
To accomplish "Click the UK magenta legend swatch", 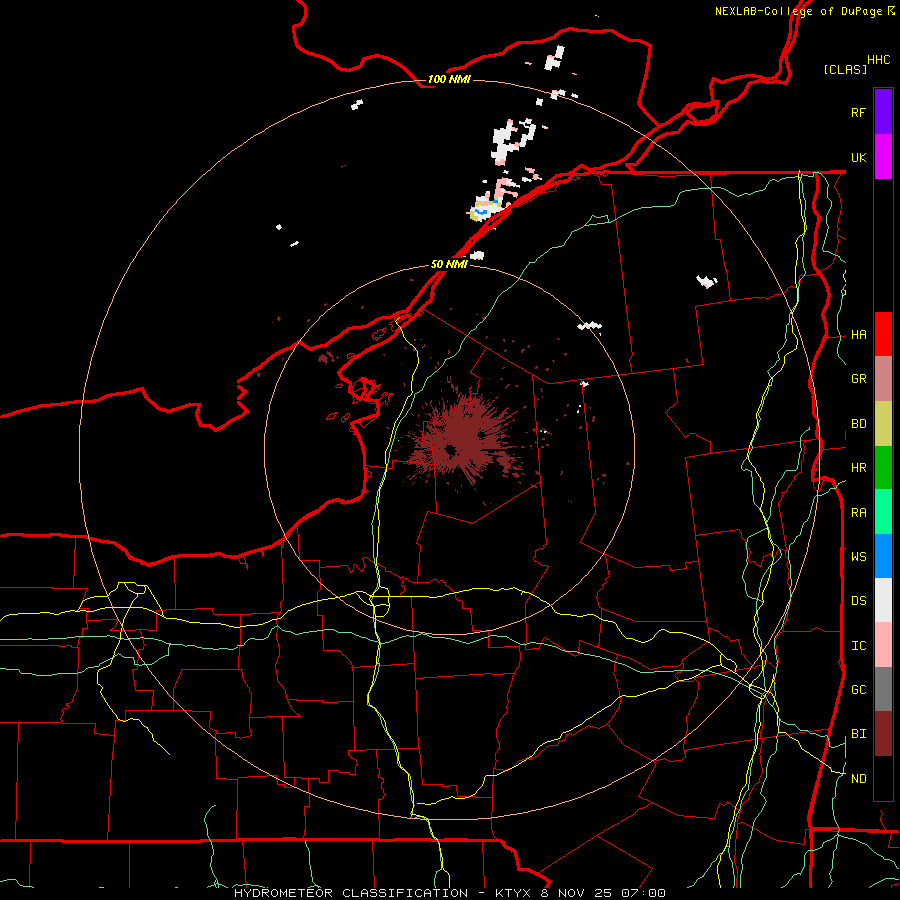I will pyautogui.click(x=883, y=157).
